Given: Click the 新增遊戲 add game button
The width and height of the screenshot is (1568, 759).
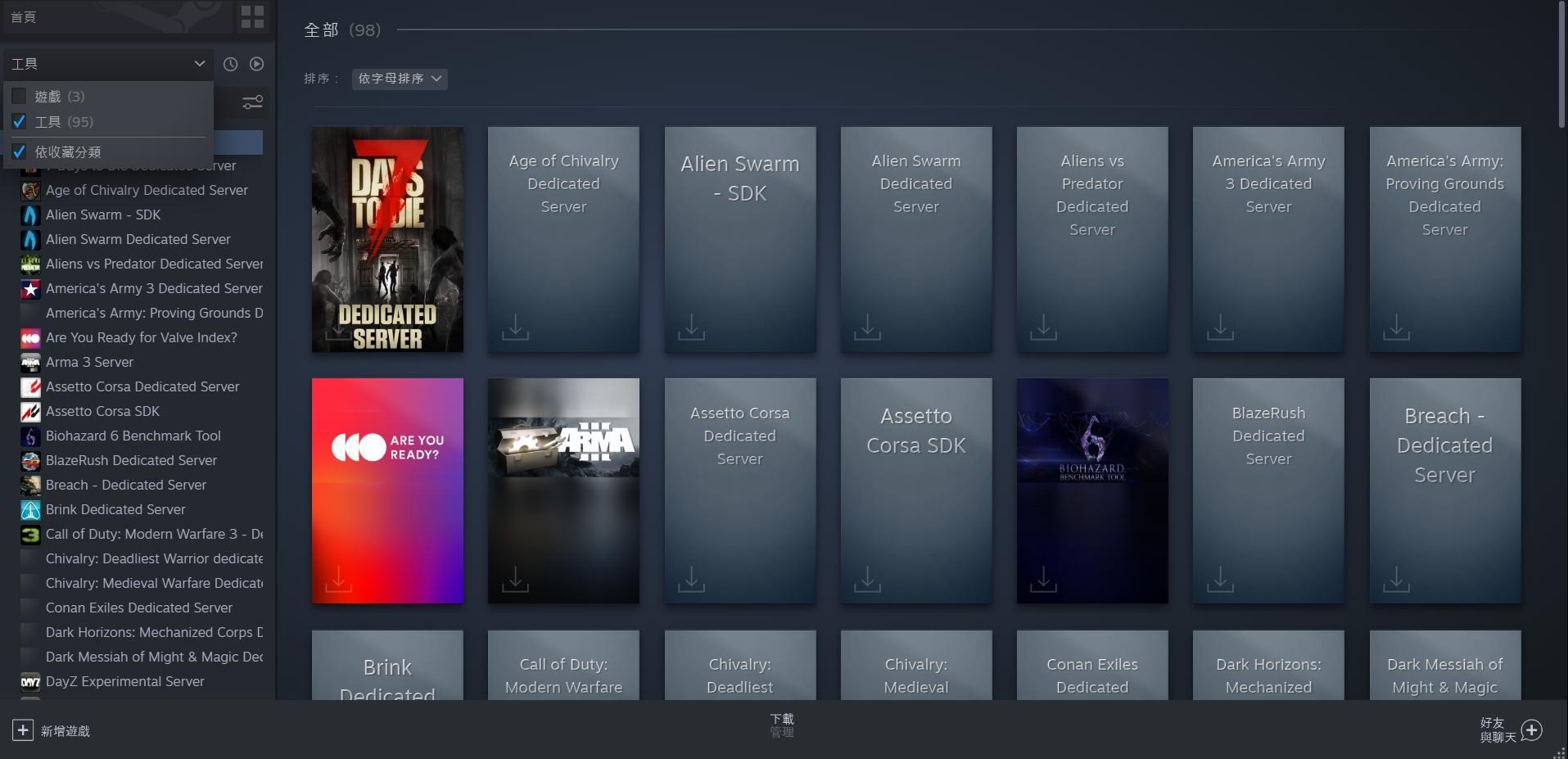Looking at the screenshot, I should tap(65, 730).
